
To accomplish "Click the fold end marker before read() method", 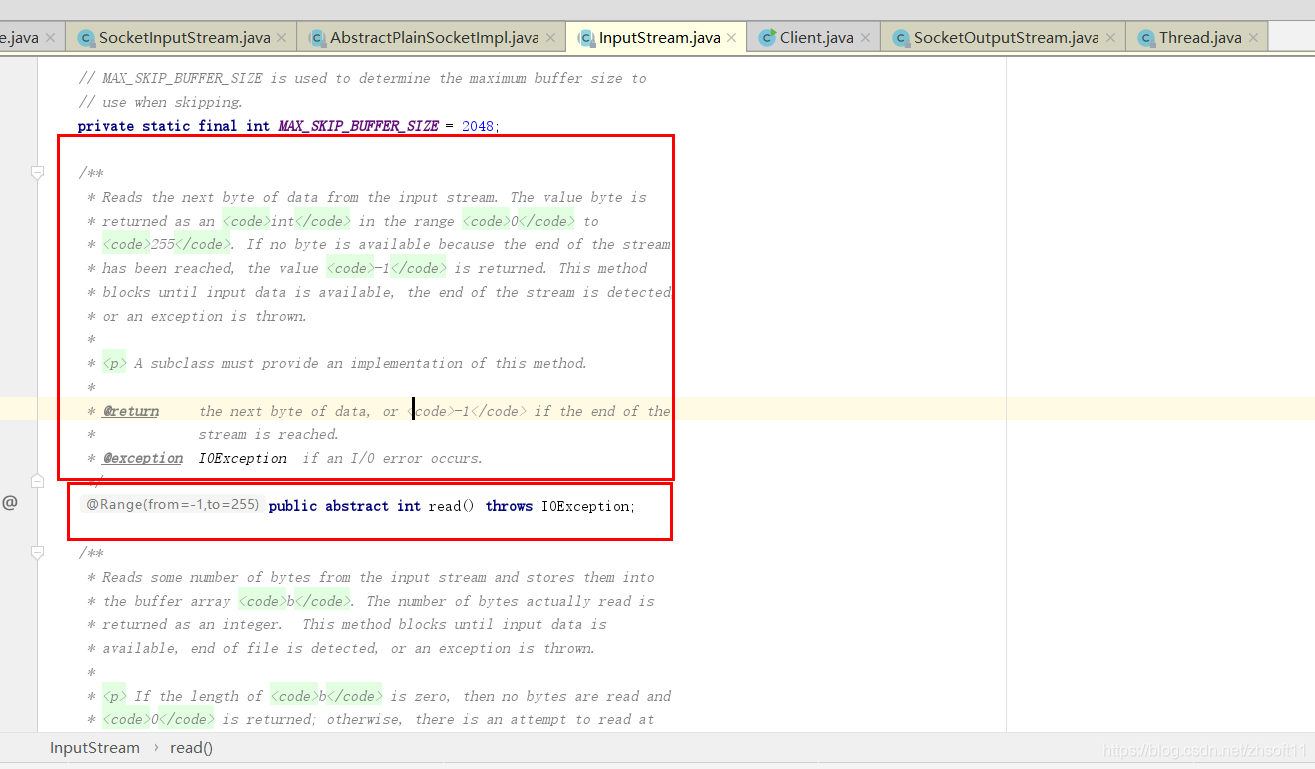I will 38,481.
